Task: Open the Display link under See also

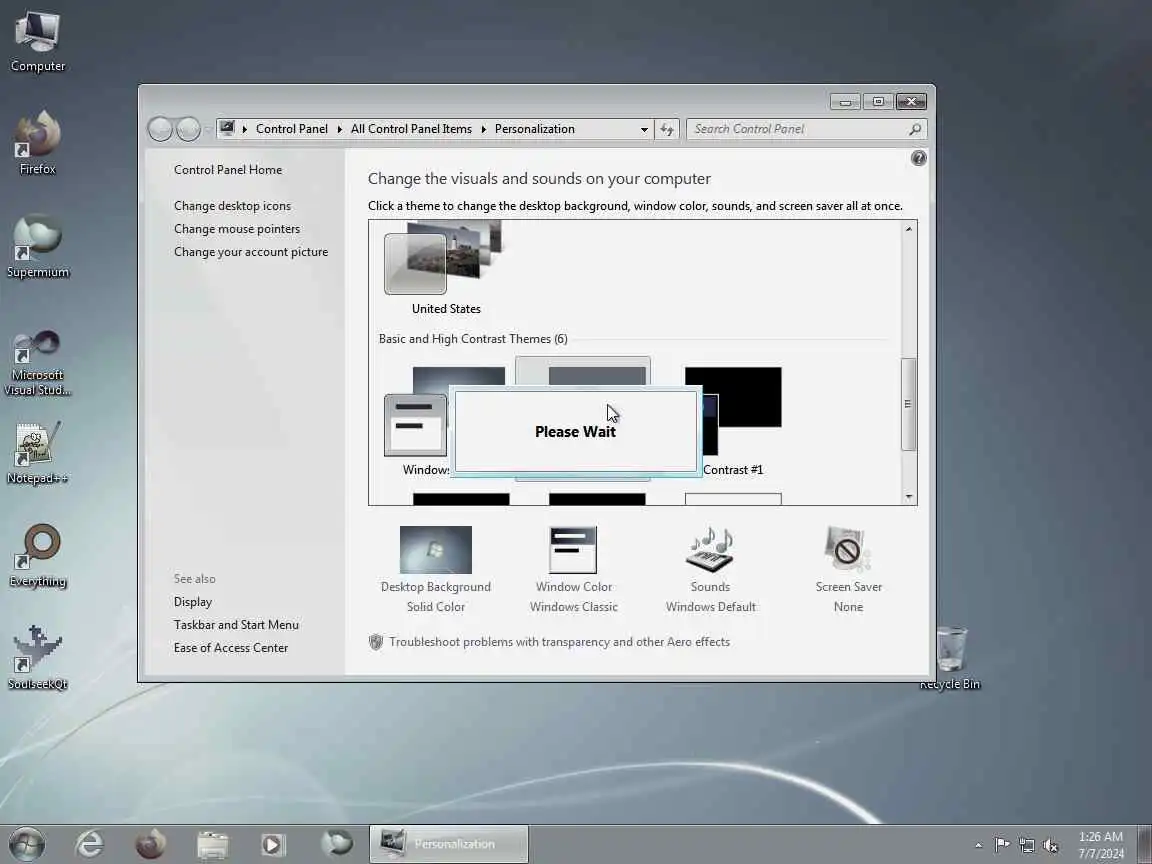Action: (192, 602)
